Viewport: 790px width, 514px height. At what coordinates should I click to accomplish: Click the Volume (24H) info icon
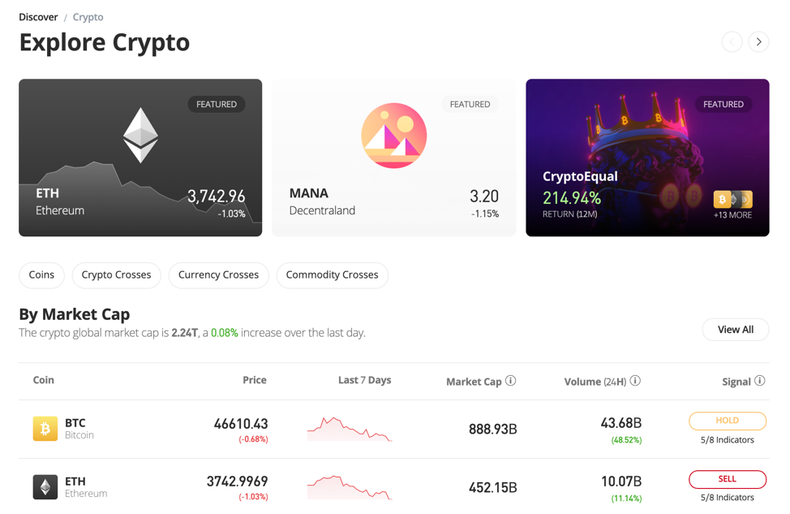pos(635,381)
